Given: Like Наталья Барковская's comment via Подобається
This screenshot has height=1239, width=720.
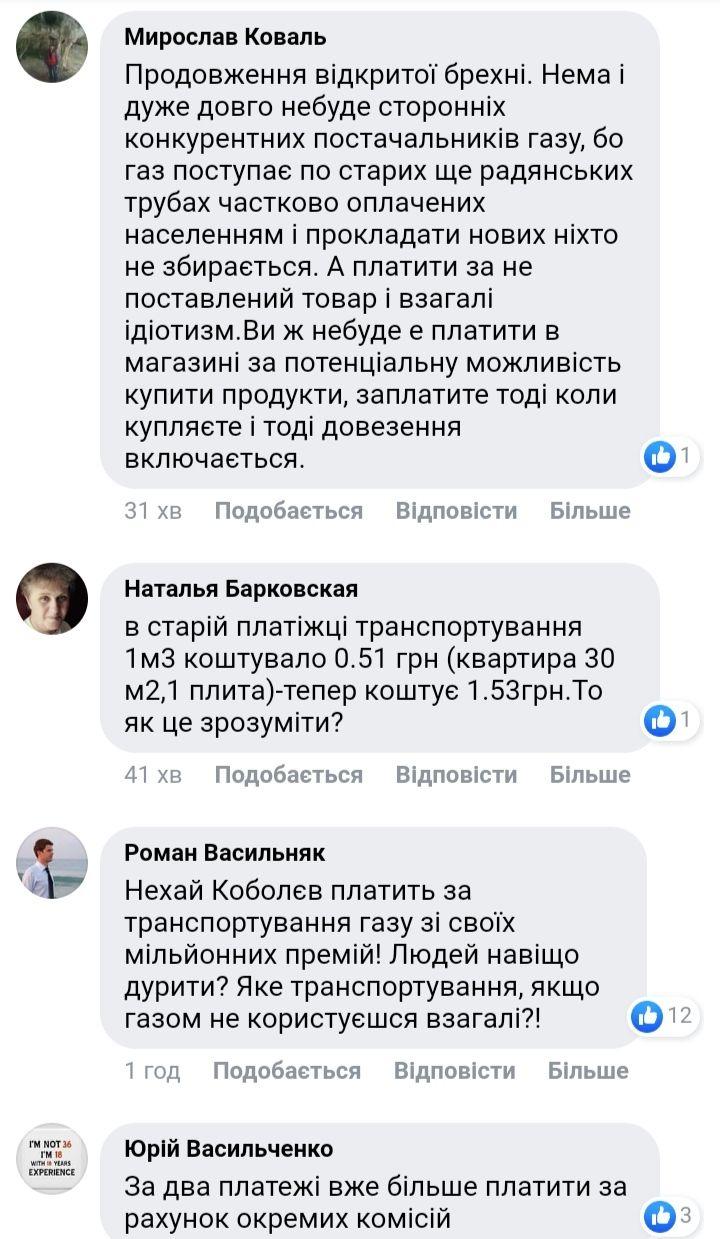Looking at the screenshot, I should [x=288, y=775].
